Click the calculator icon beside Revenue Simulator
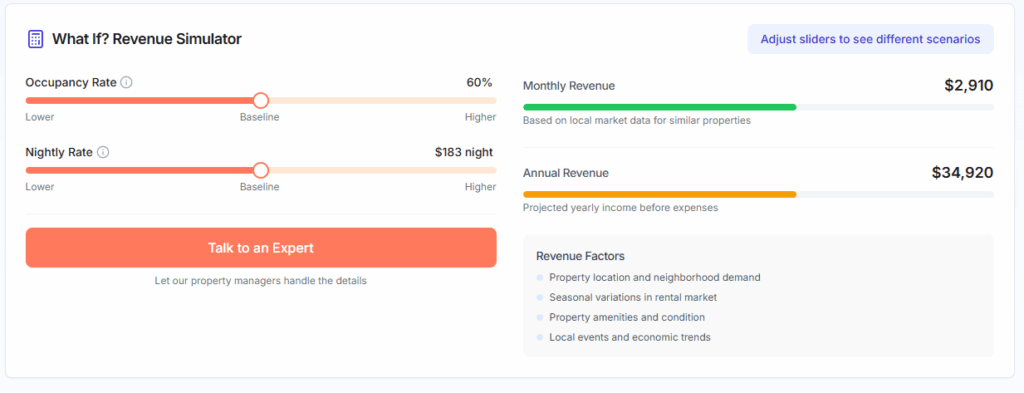This screenshot has width=1024, height=393. tap(35, 39)
